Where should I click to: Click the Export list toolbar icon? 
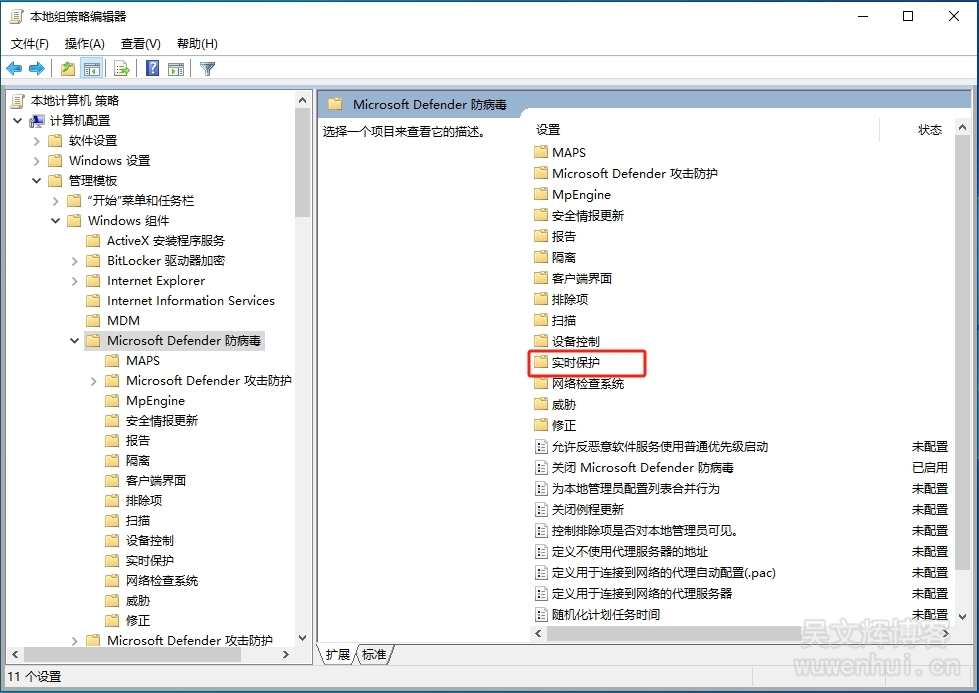[x=122, y=68]
